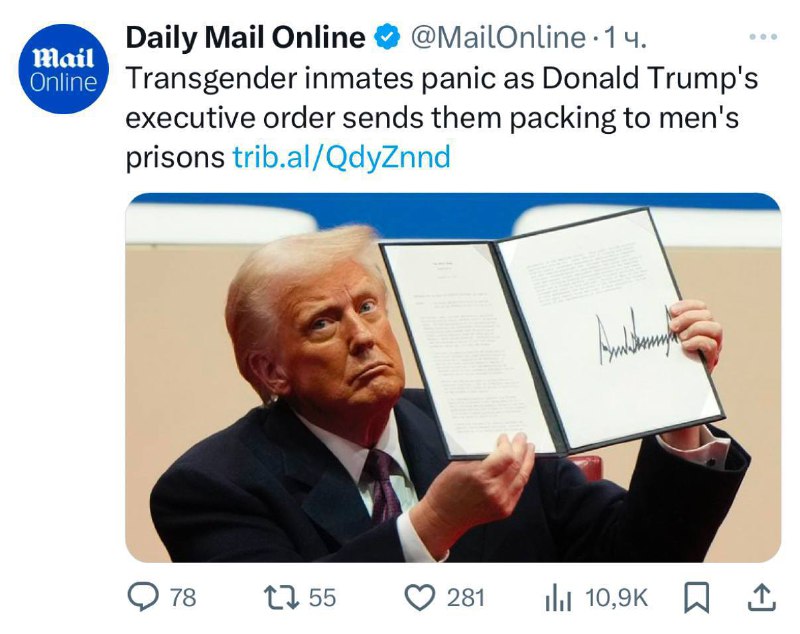800x634 pixels.
Task: Like the post with the heart icon
Action: click(420, 598)
